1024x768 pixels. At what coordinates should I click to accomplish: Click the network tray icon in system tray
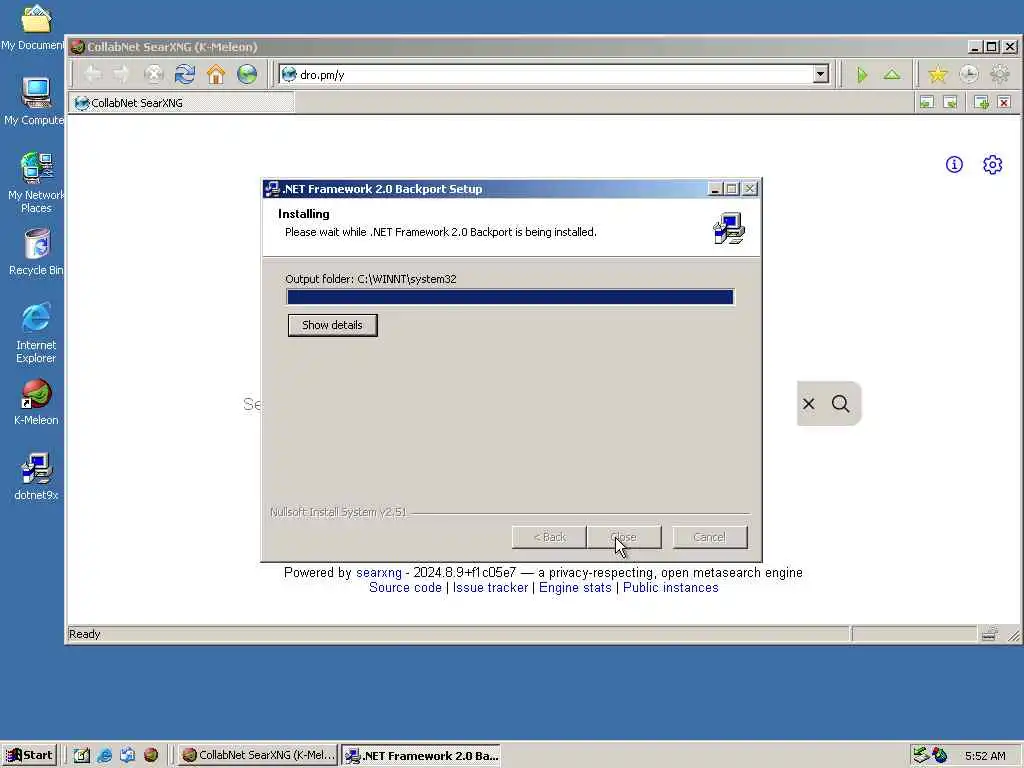920,755
